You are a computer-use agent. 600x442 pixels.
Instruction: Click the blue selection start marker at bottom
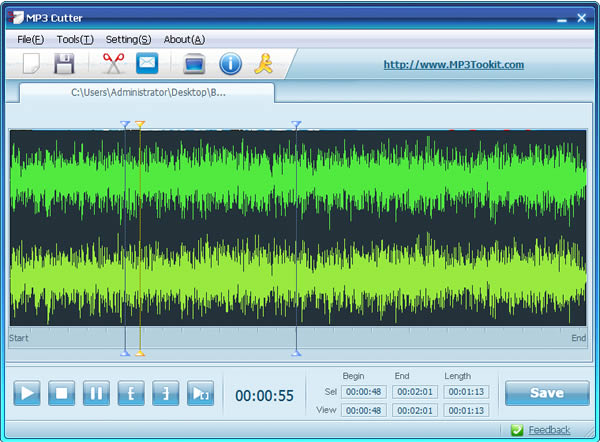(125, 353)
